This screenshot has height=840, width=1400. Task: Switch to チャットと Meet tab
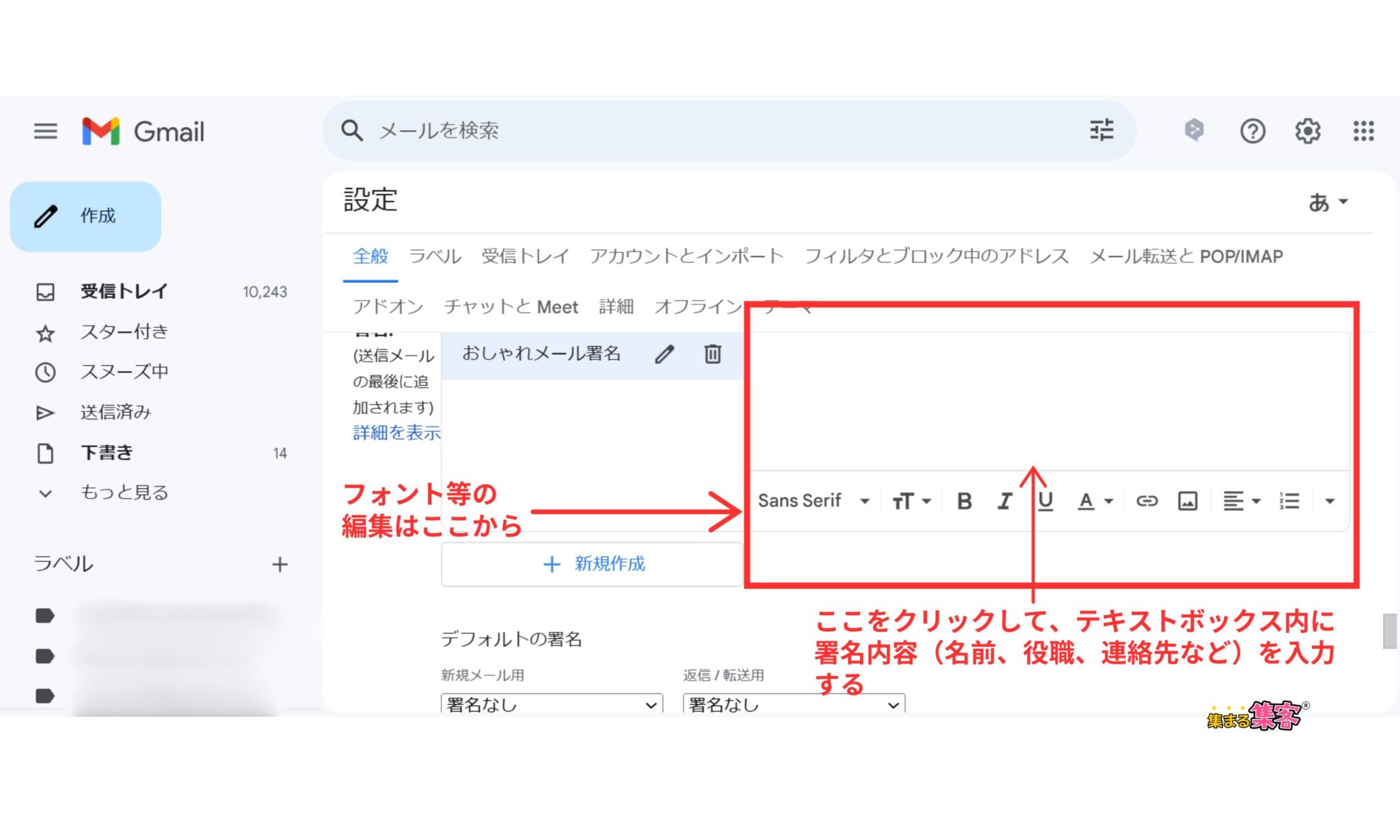coord(511,307)
